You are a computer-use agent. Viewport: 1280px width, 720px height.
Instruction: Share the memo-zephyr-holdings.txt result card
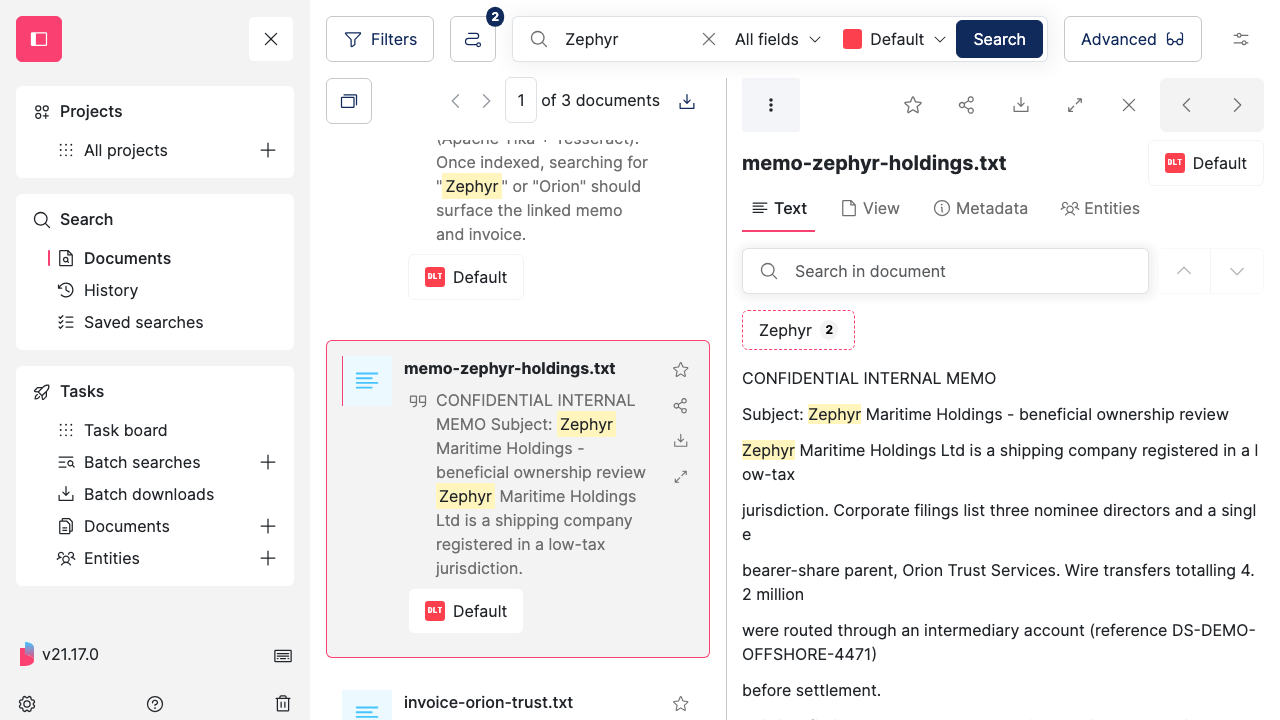tap(681, 406)
